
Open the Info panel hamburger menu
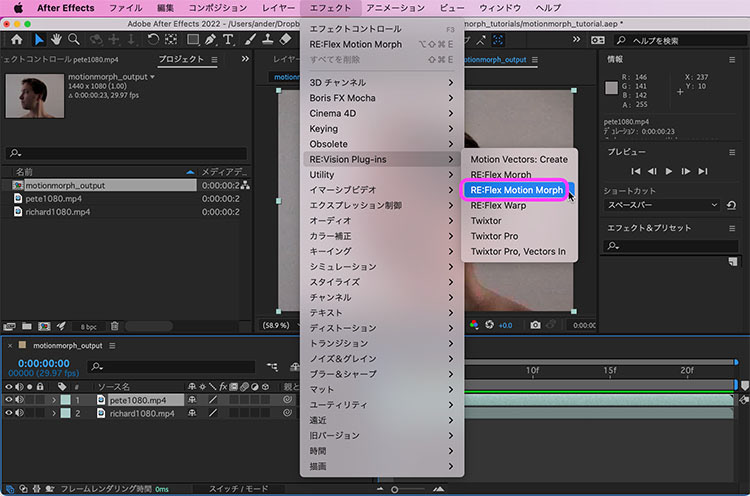732,60
